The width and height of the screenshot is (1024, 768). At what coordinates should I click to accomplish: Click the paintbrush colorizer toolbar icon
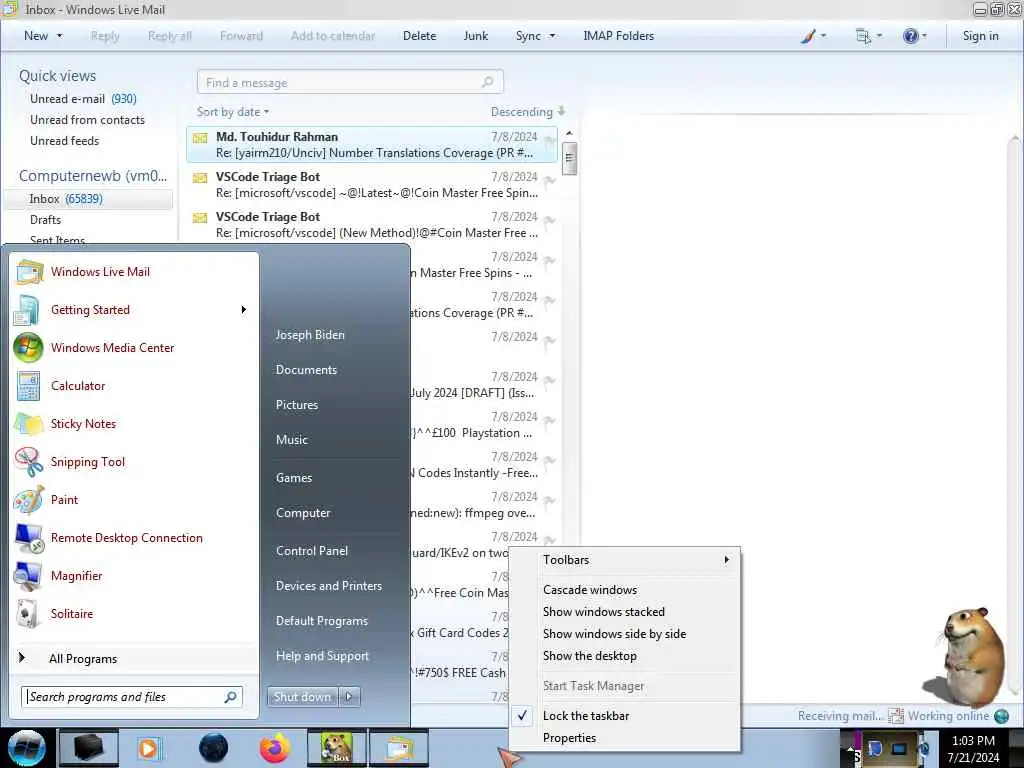pyautogui.click(x=808, y=36)
